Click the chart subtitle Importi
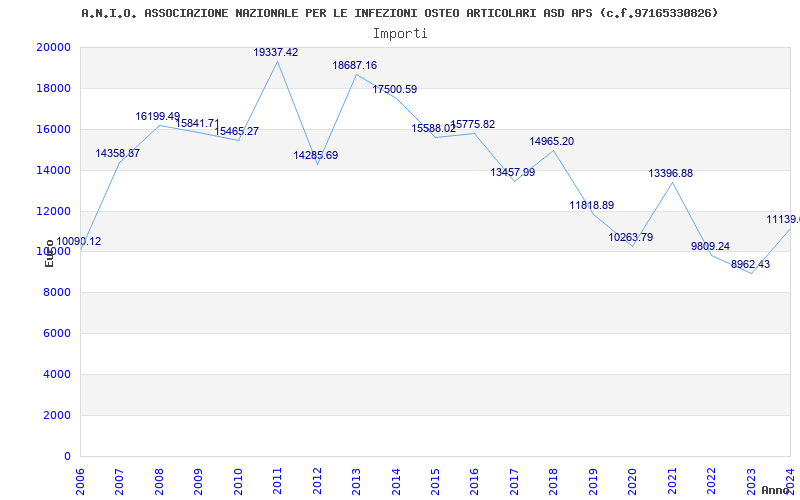The height and width of the screenshot is (500, 800). tap(400, 34)
